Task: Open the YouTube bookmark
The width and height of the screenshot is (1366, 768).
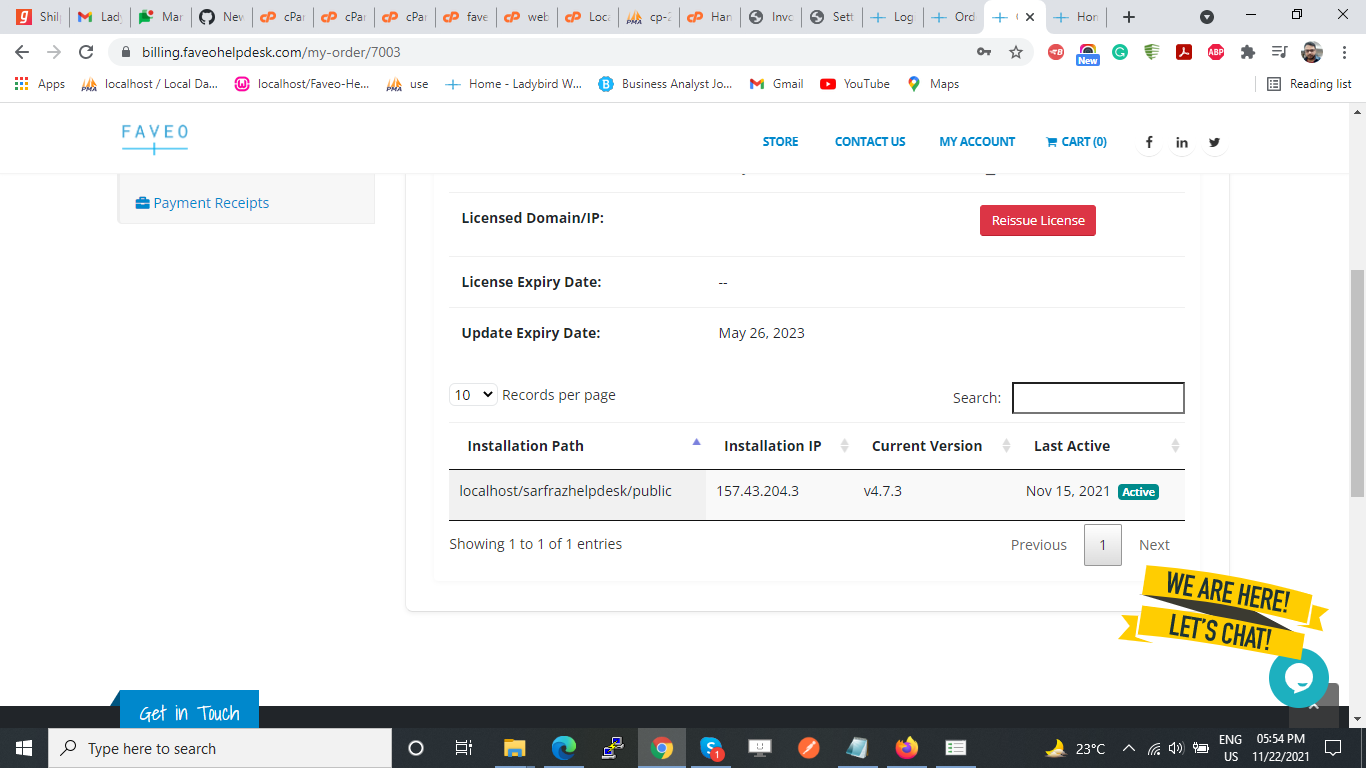Action: (855, 84)
